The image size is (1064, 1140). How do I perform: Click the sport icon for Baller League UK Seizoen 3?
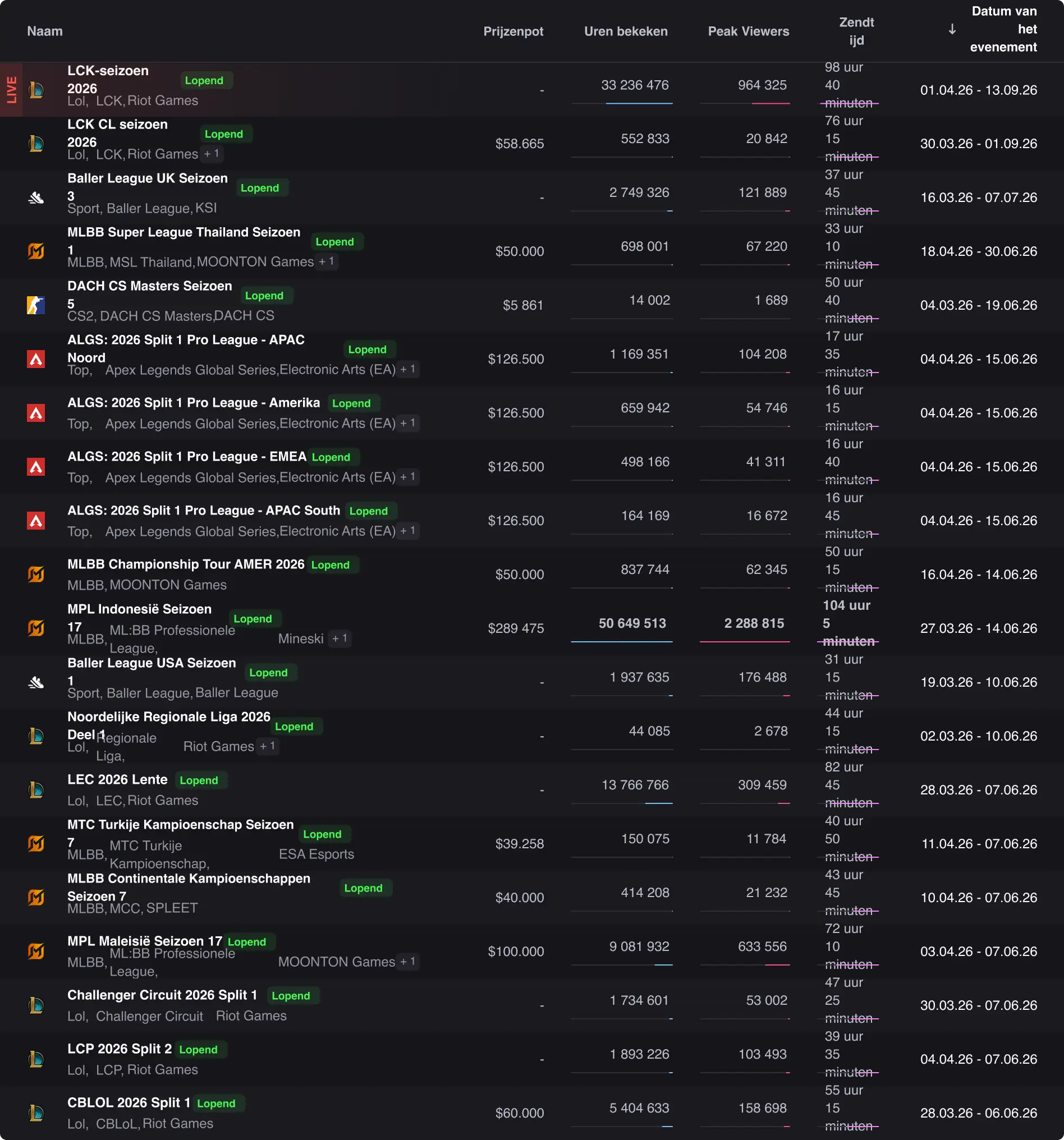click(36, 197)
